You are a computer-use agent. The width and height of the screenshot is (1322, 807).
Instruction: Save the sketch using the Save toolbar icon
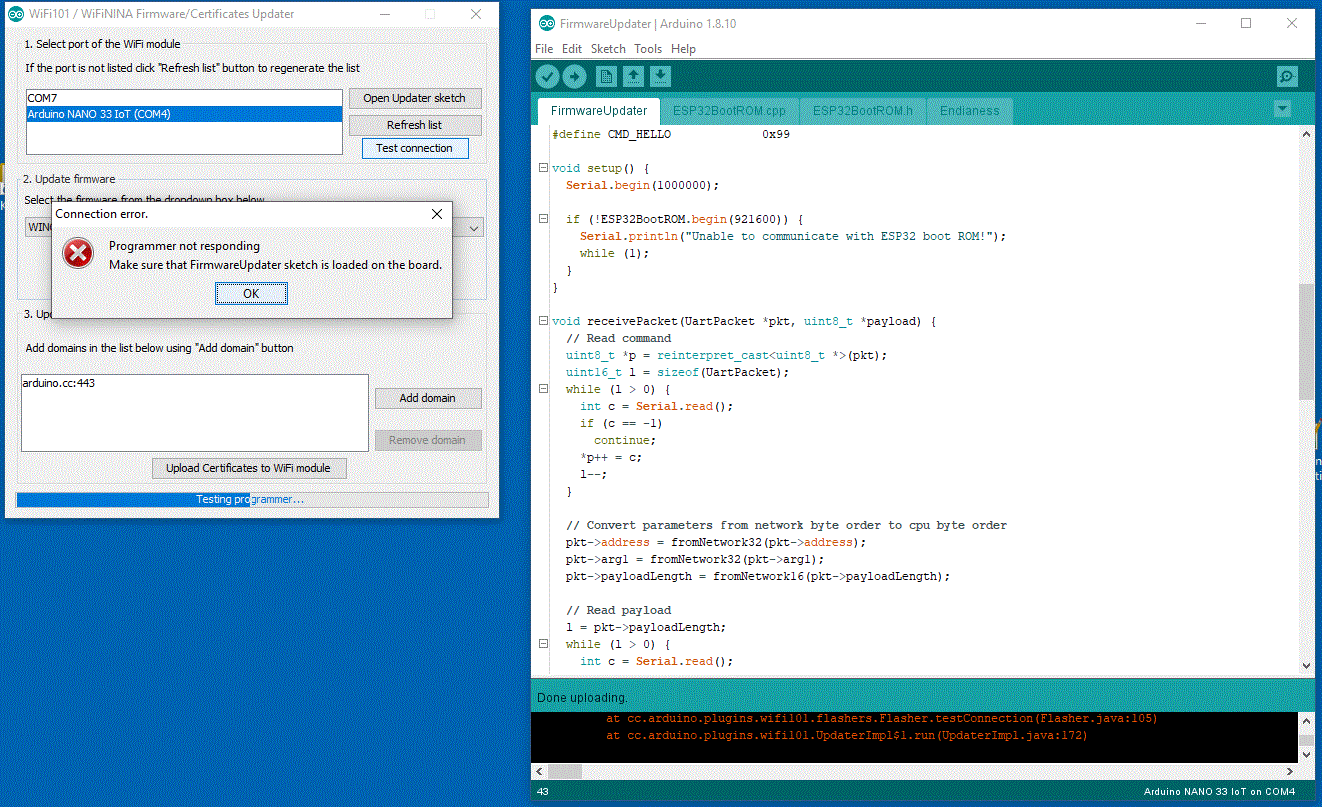coord(660,75)
